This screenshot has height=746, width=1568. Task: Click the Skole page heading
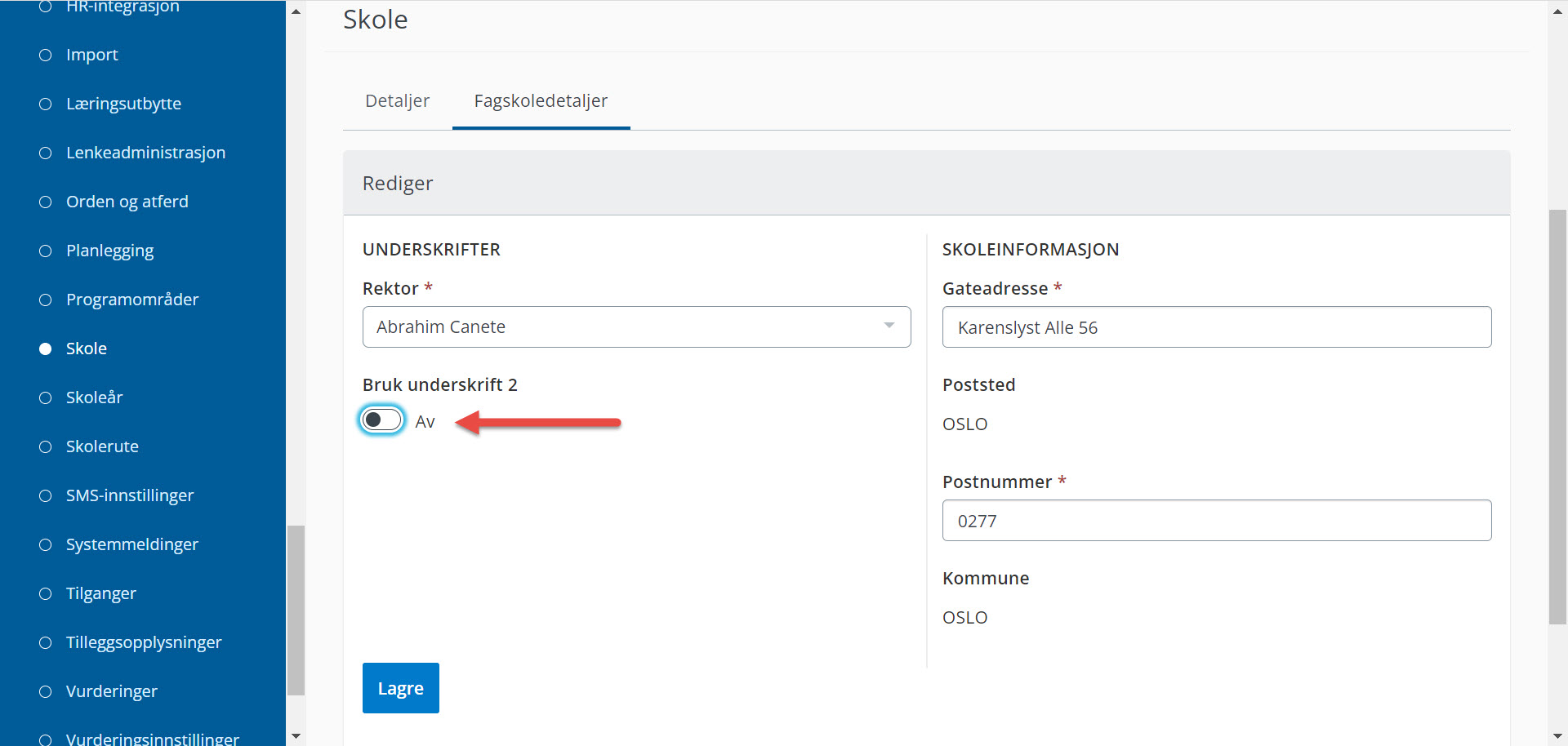click(x=375, y=20)
